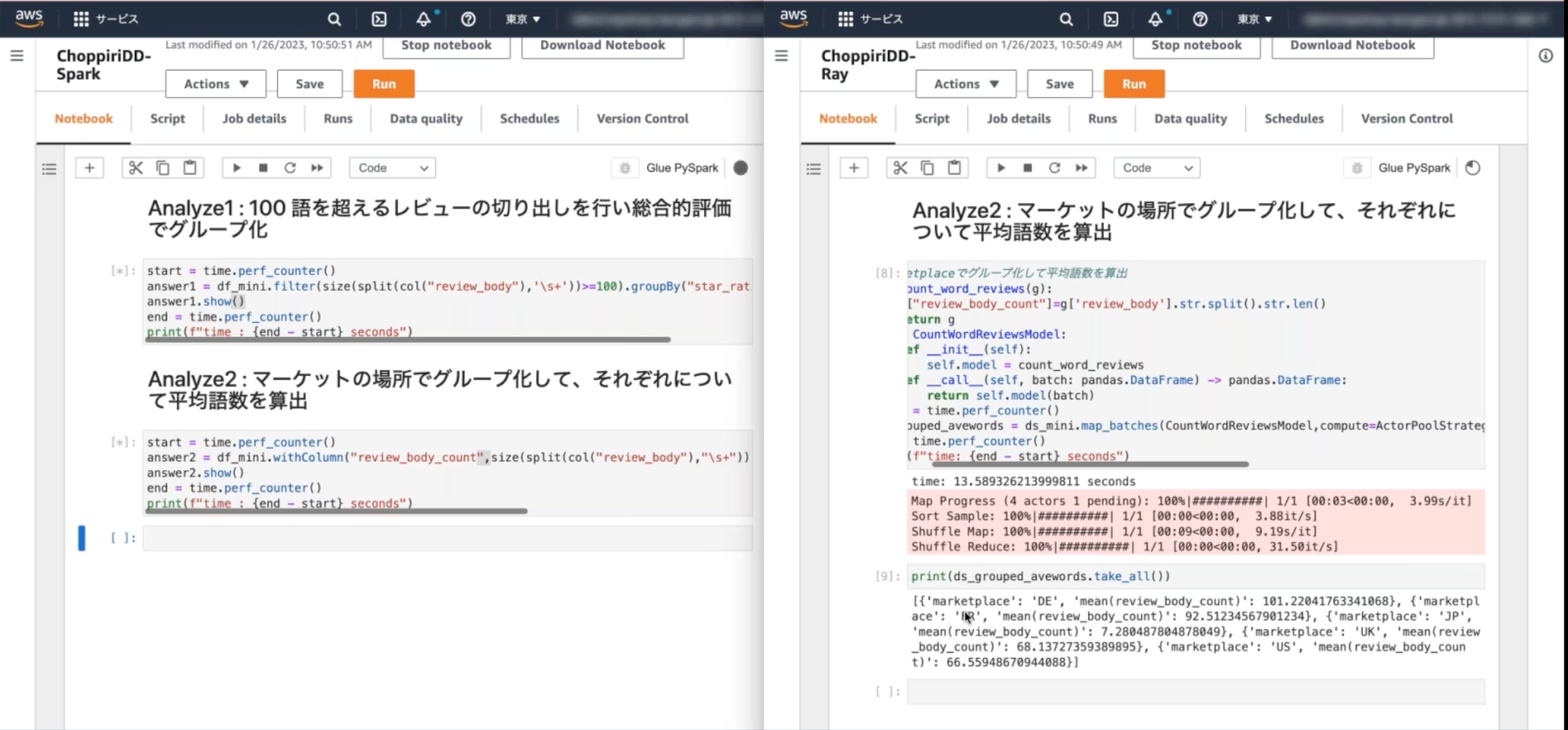Toggle table of contents panel in Ray notebook

tap(814, 169)
